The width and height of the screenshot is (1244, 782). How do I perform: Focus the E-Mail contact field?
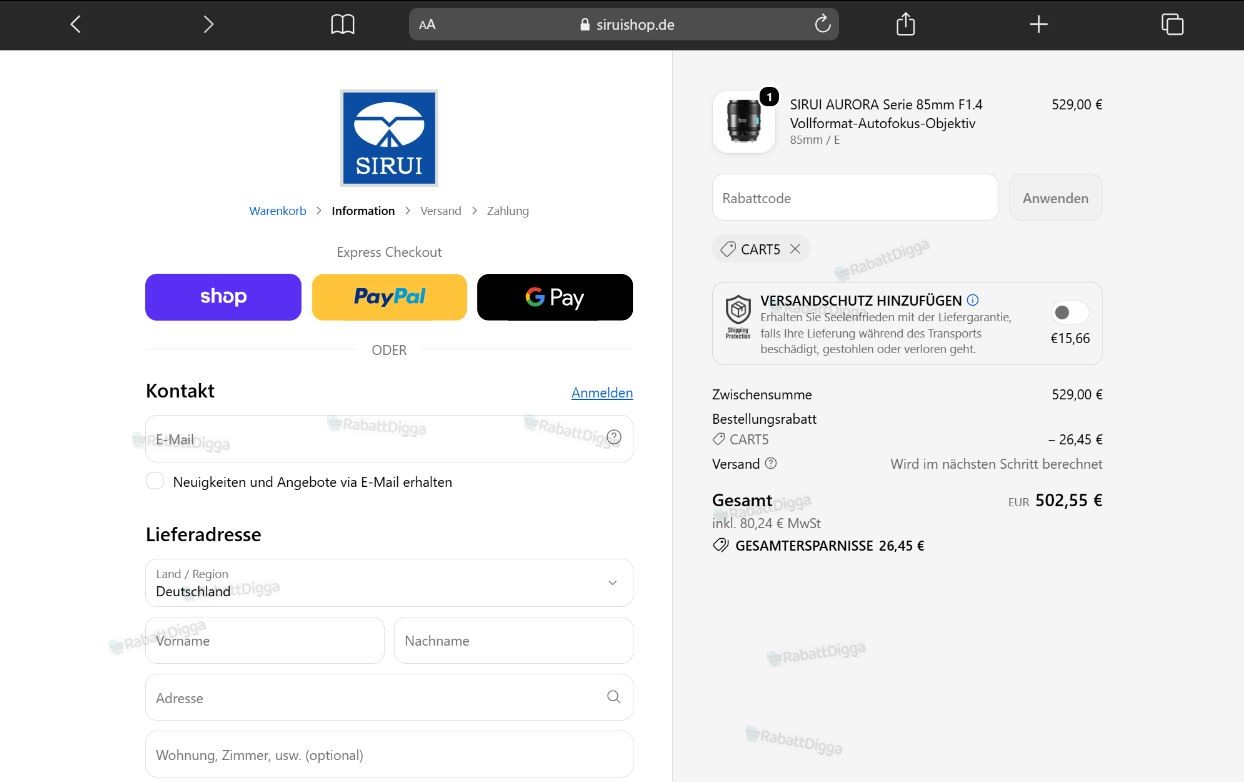389,439
